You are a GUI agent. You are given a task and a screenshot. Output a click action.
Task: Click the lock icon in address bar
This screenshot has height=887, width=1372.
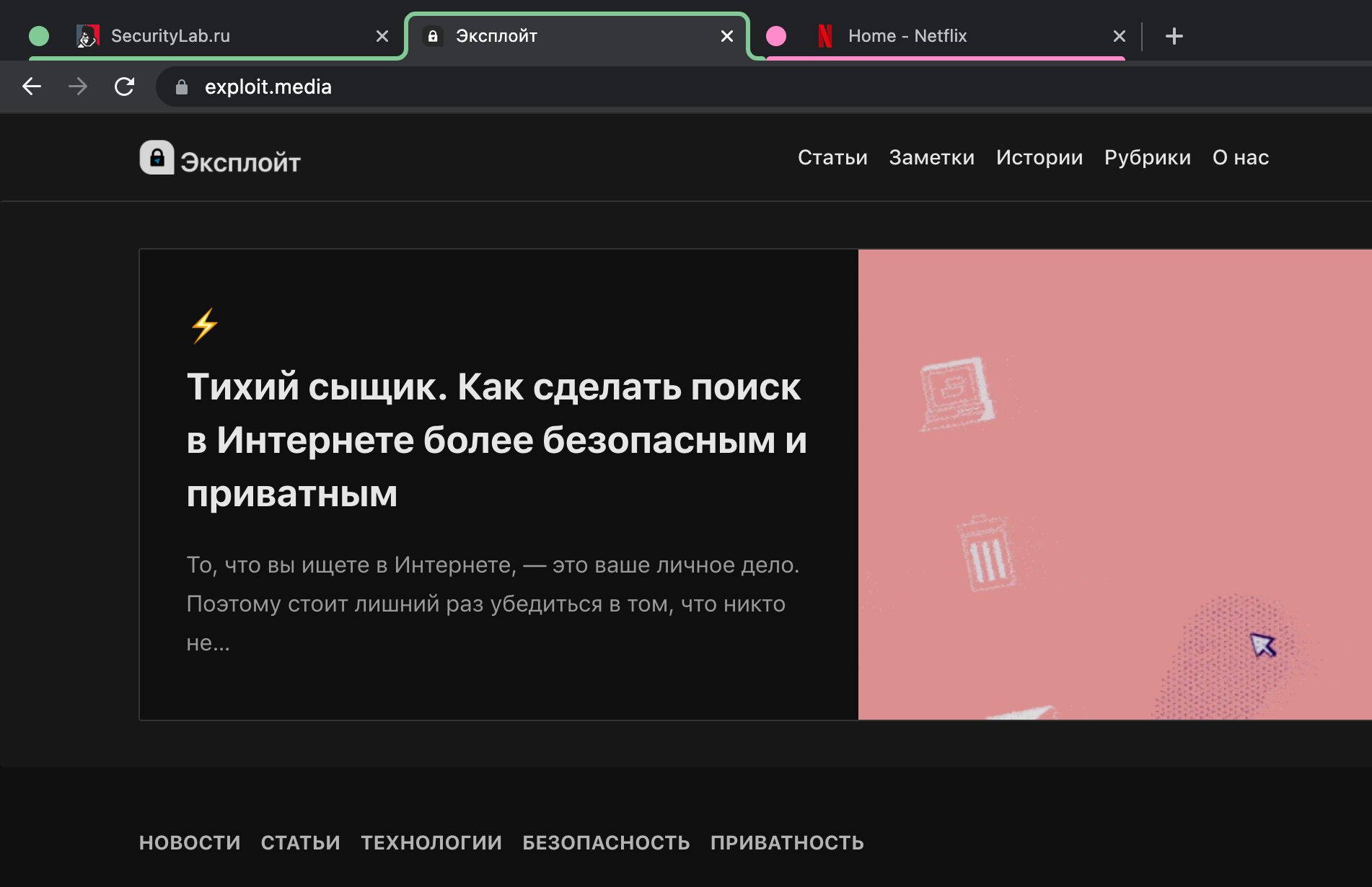coord(182,87)
